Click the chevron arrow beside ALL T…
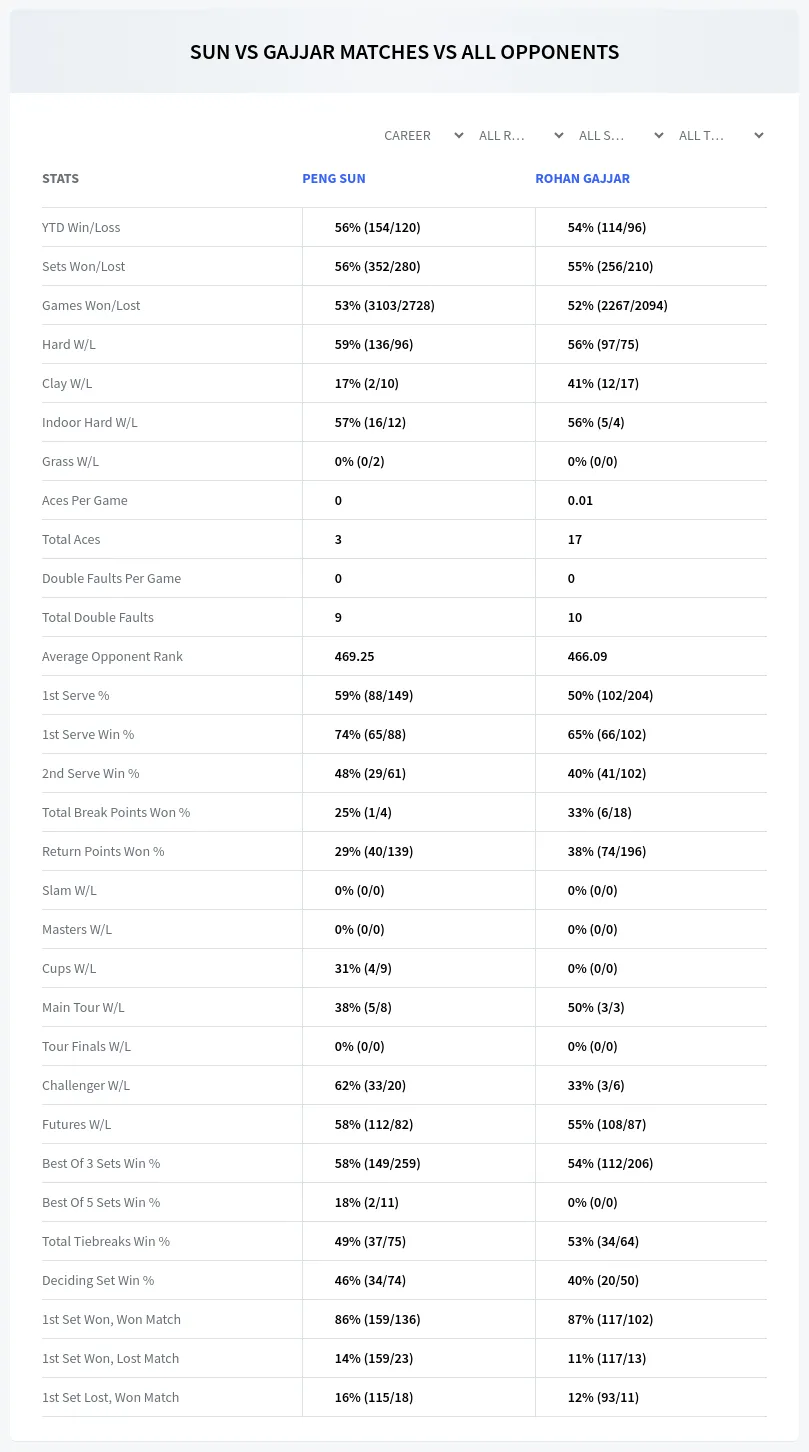Image resolution: width=809 pixels, height=1452 pixels. pyautogui.click(x=759, y=135)
